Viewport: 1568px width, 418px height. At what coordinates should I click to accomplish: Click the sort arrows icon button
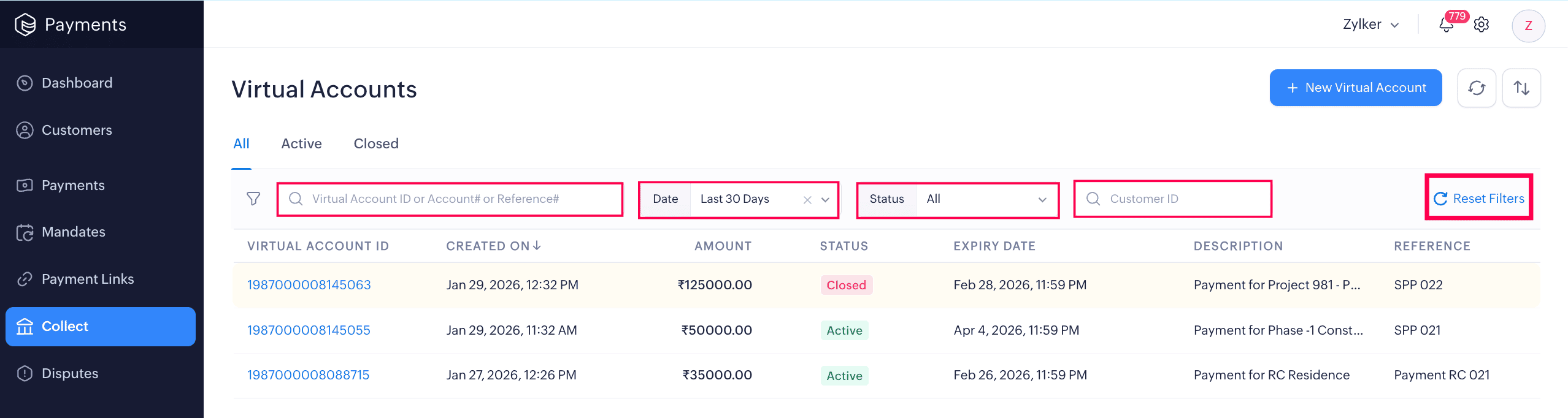pos(1521,88)
